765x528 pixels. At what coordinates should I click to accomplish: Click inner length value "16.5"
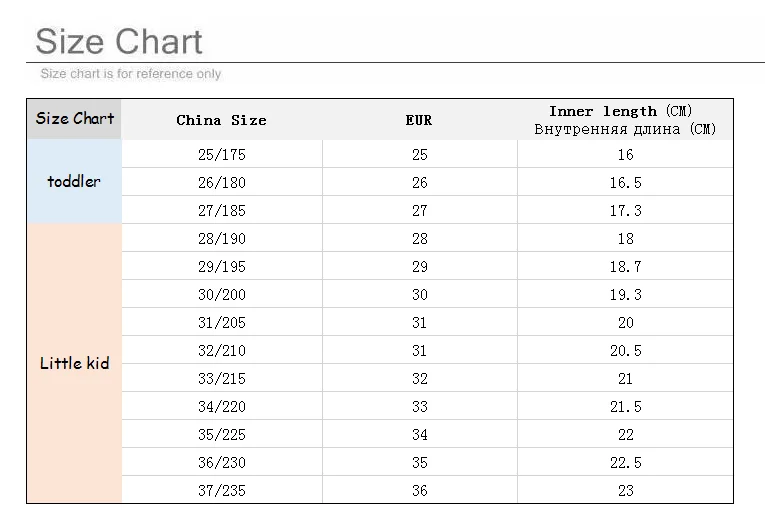[x=625, y=183]
